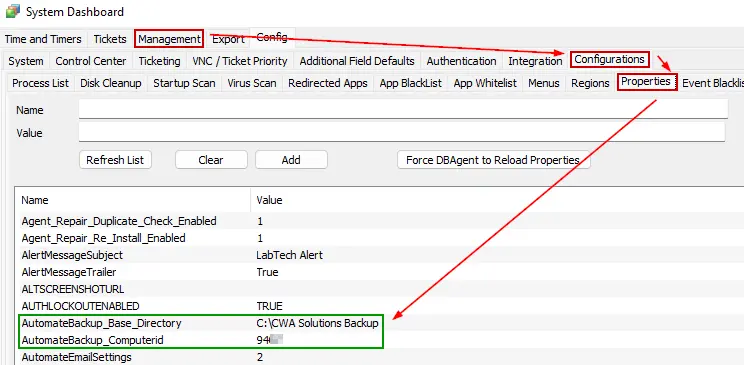
Task: Switch to the Configurations tab
Action: tap(610, 59)
